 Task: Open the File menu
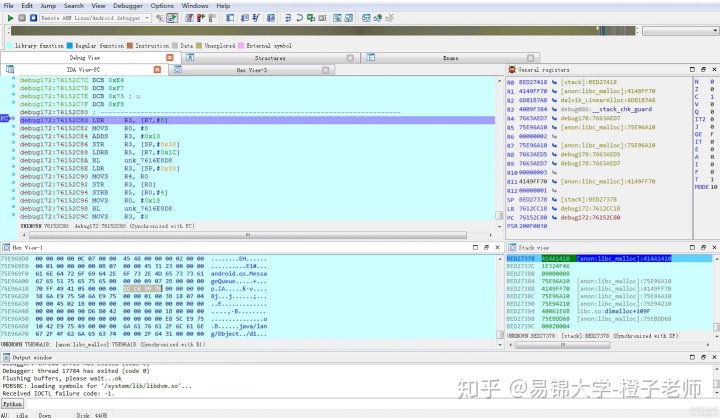pyautogui.click(x=8, y=6)
